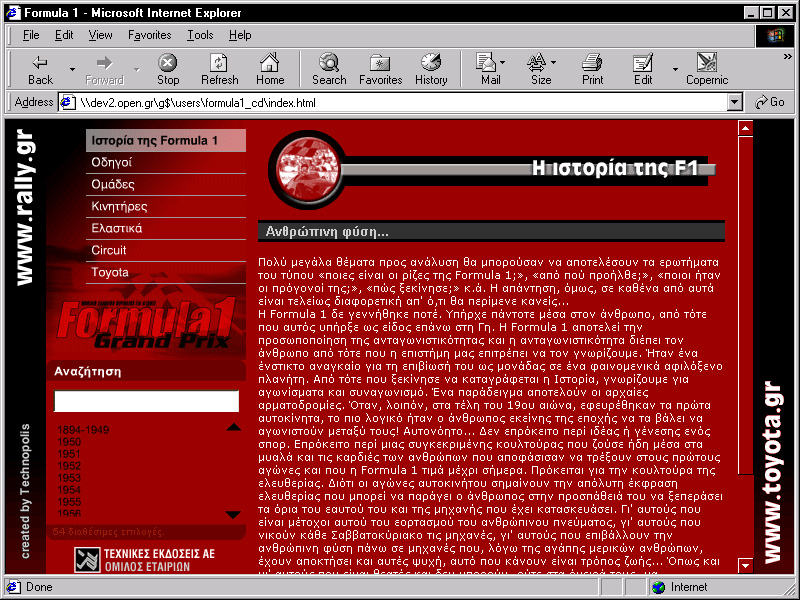Viewport: 800px width, 600px height.
Task: Click the page scrollbar down arrow
Action: (x=745, y=565)
